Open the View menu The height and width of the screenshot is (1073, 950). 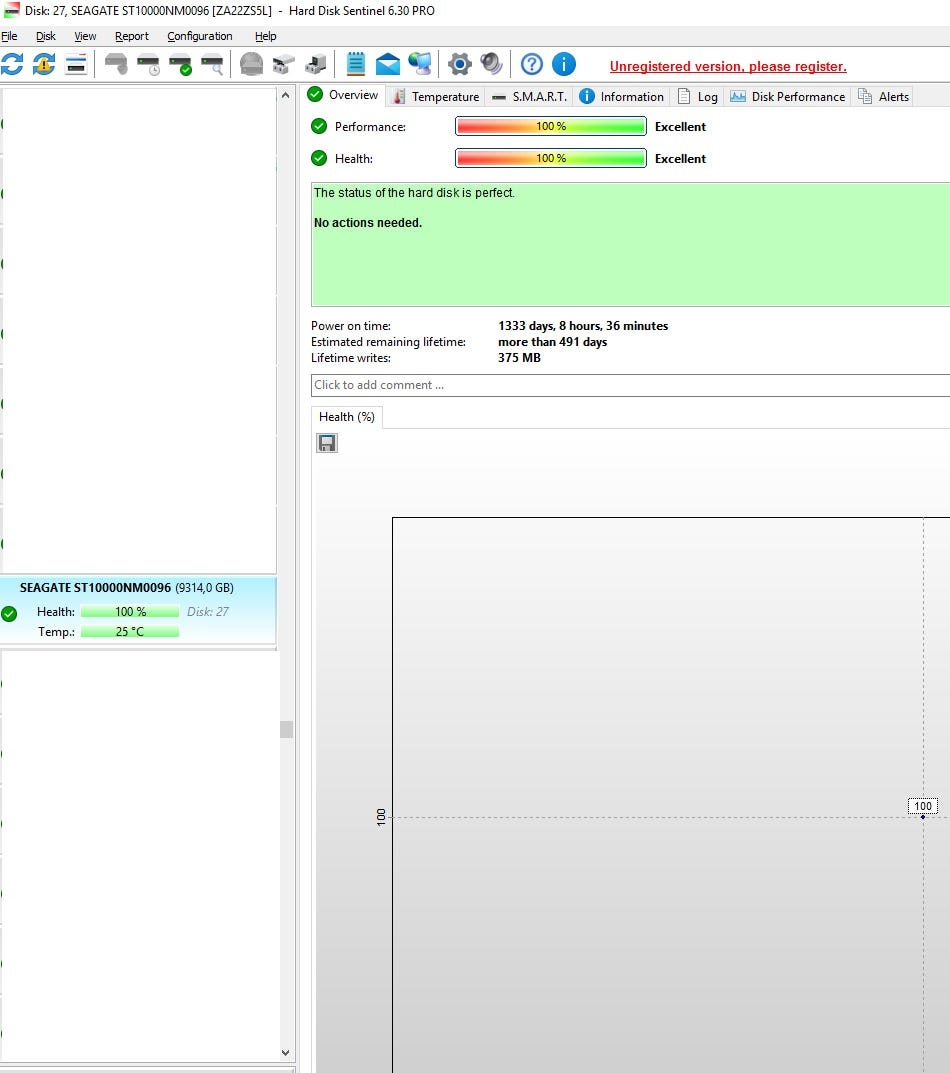click(x=86, y=36)
